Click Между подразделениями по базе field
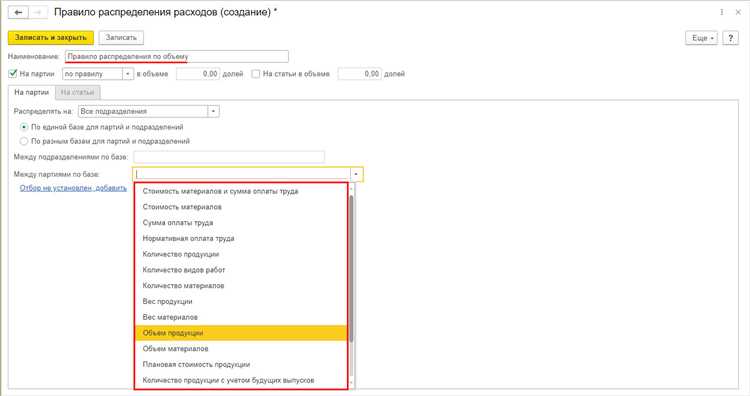This screenshot has width=750, height=396. 229,157
